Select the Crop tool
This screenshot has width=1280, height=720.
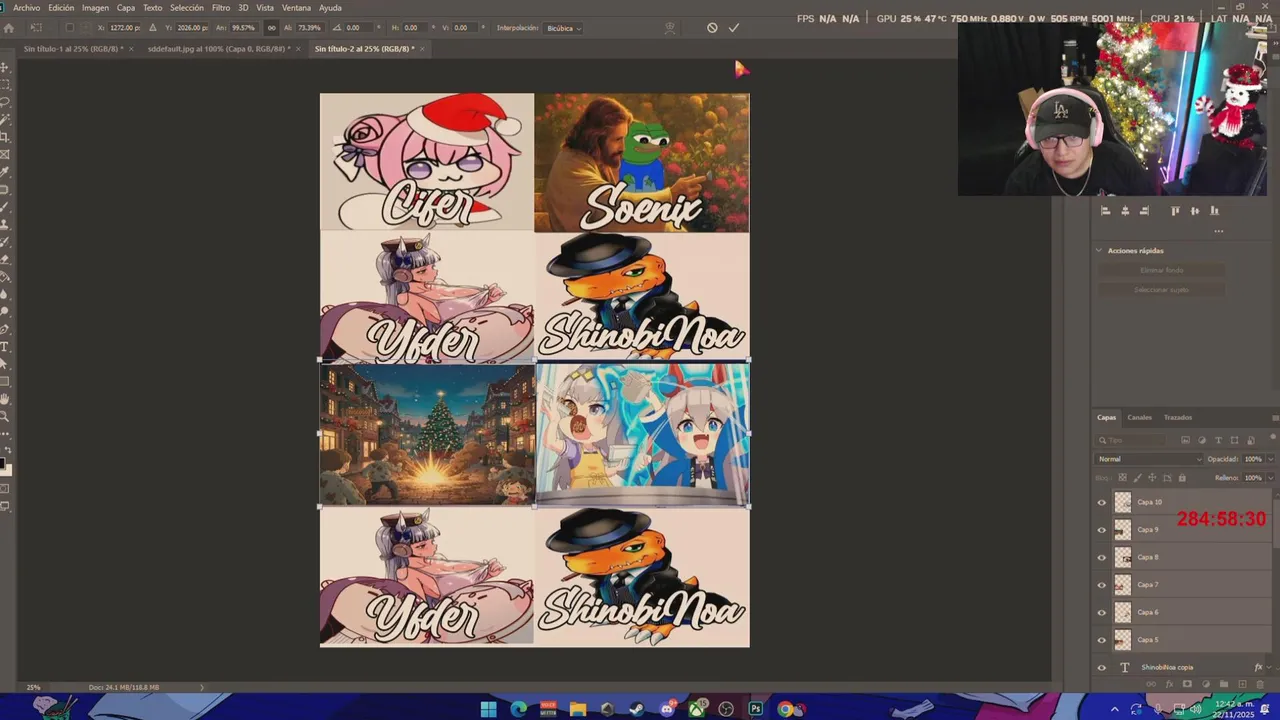6,136
